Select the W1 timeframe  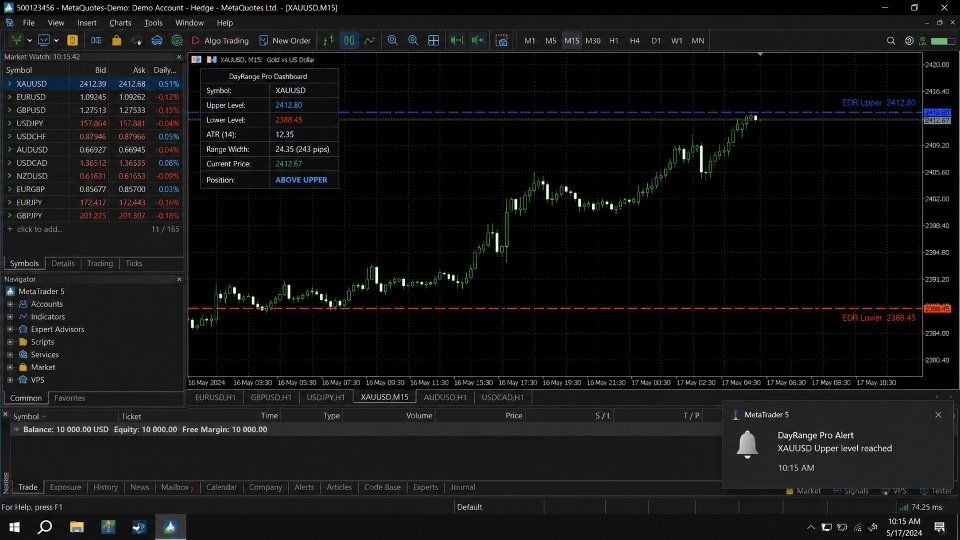(x=677, y=40)
